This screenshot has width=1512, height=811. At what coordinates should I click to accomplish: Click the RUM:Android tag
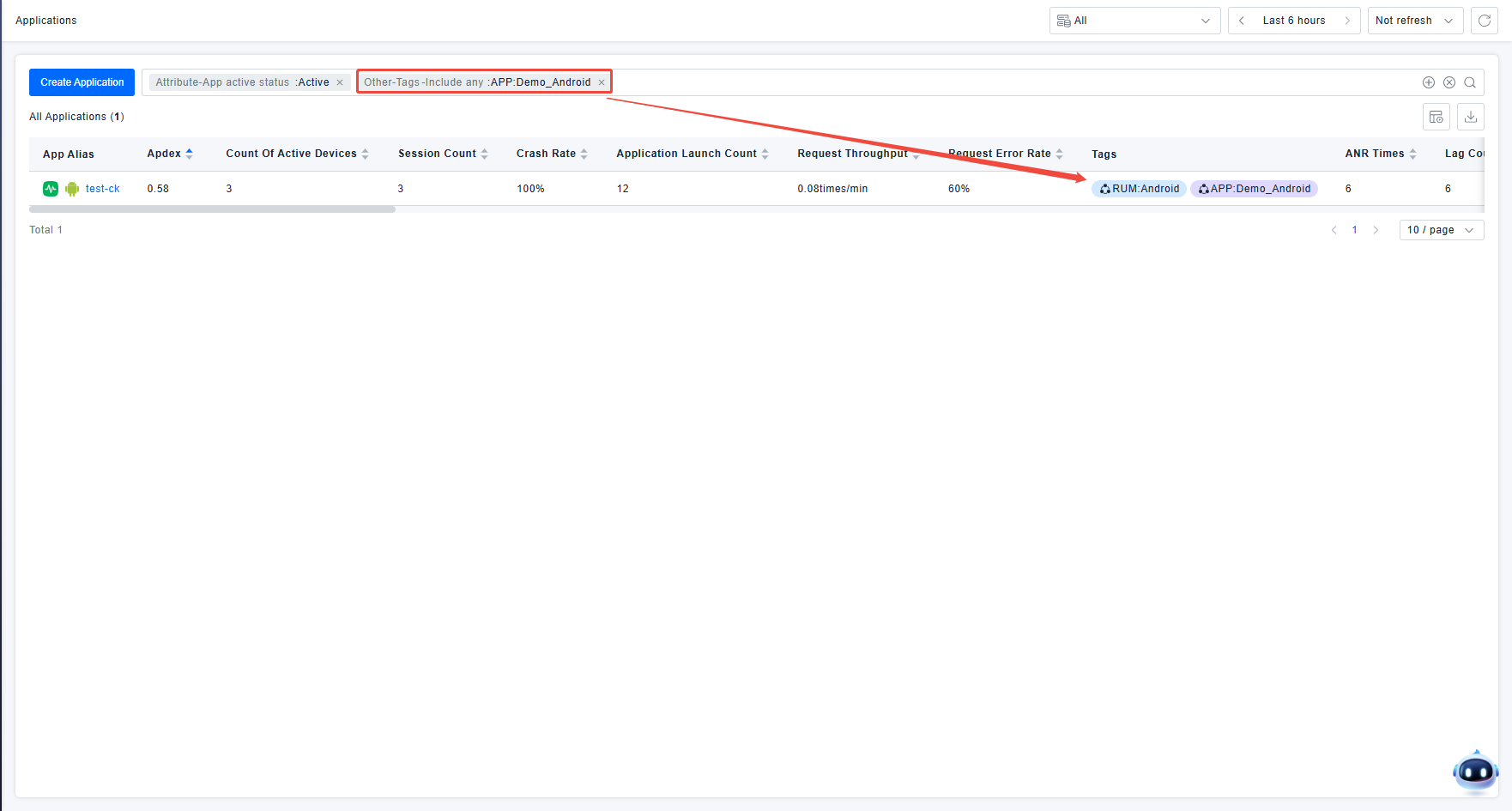coord(1140,189)
